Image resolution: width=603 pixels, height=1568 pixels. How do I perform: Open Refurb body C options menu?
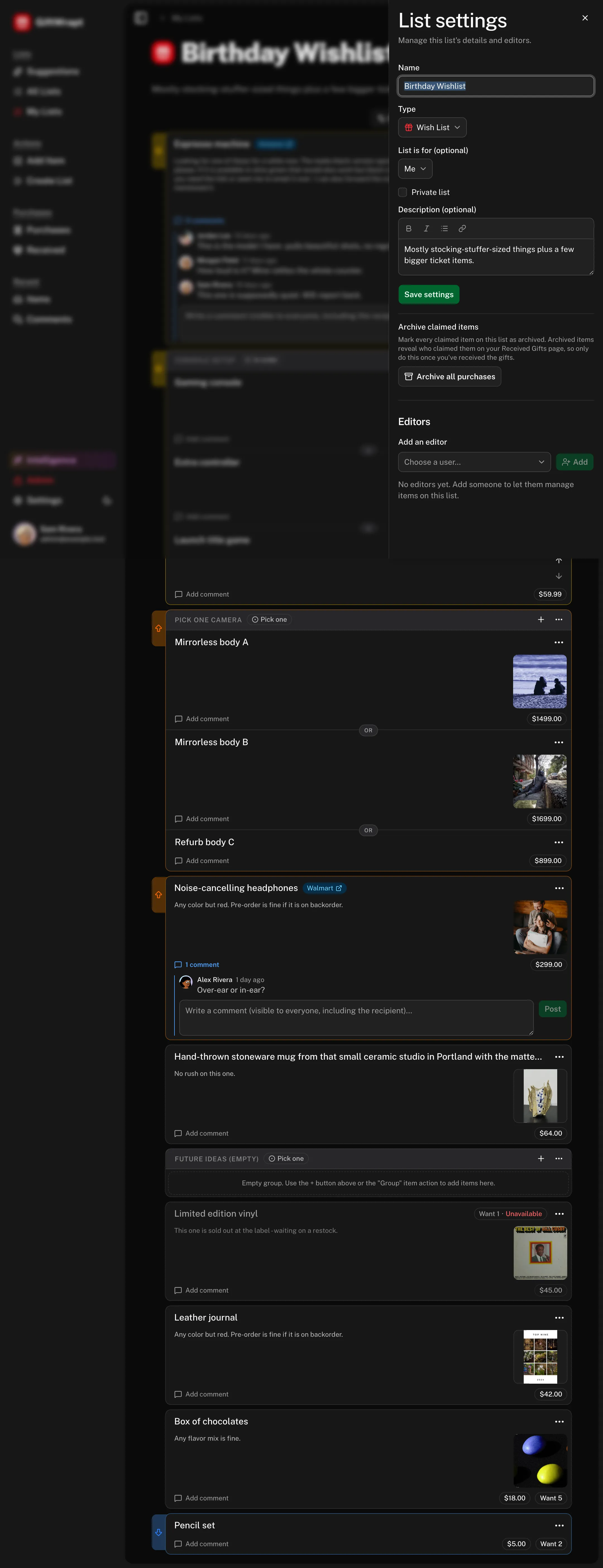click(559, 842)
